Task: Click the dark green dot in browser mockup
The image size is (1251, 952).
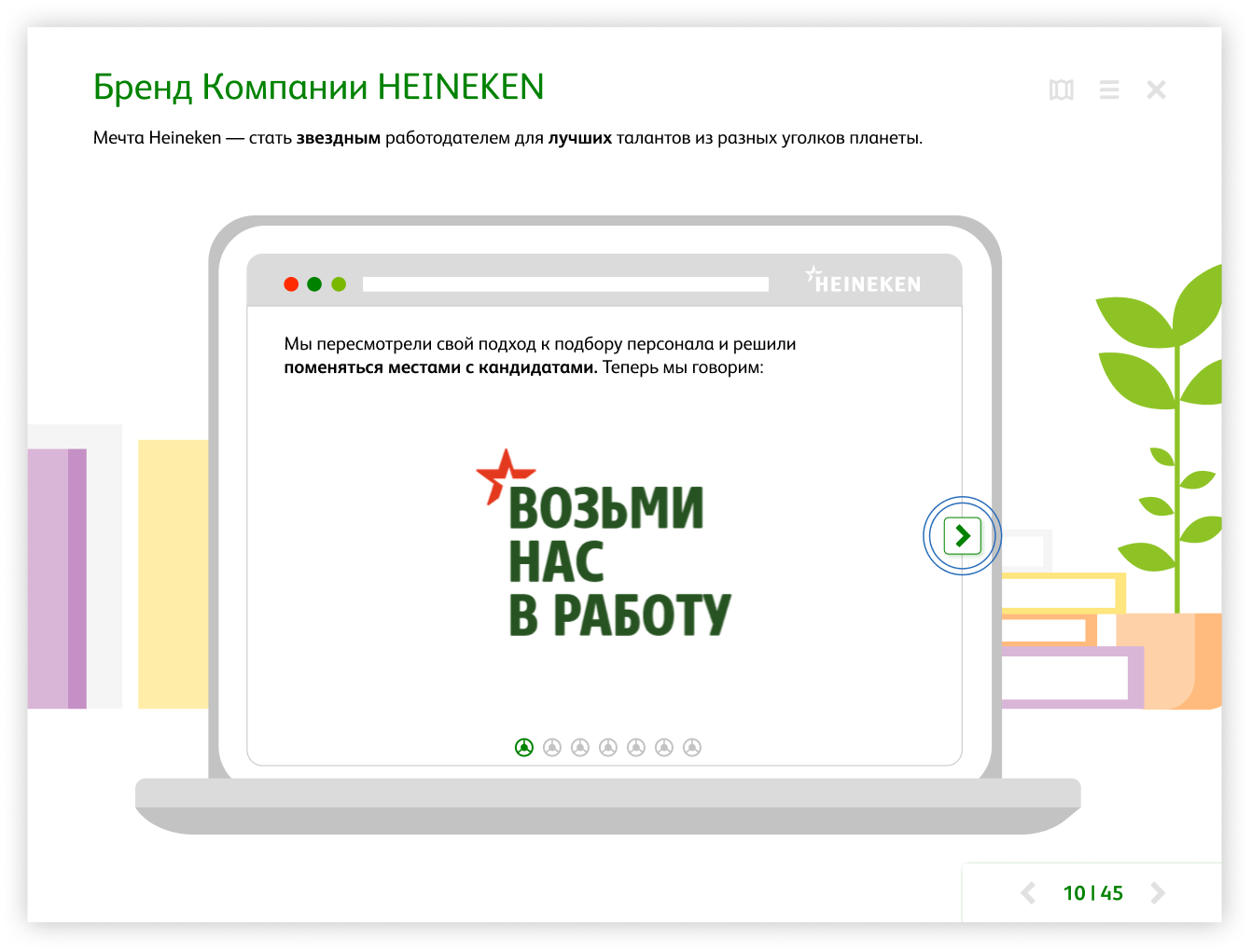Action: click(x=314, y=284)
